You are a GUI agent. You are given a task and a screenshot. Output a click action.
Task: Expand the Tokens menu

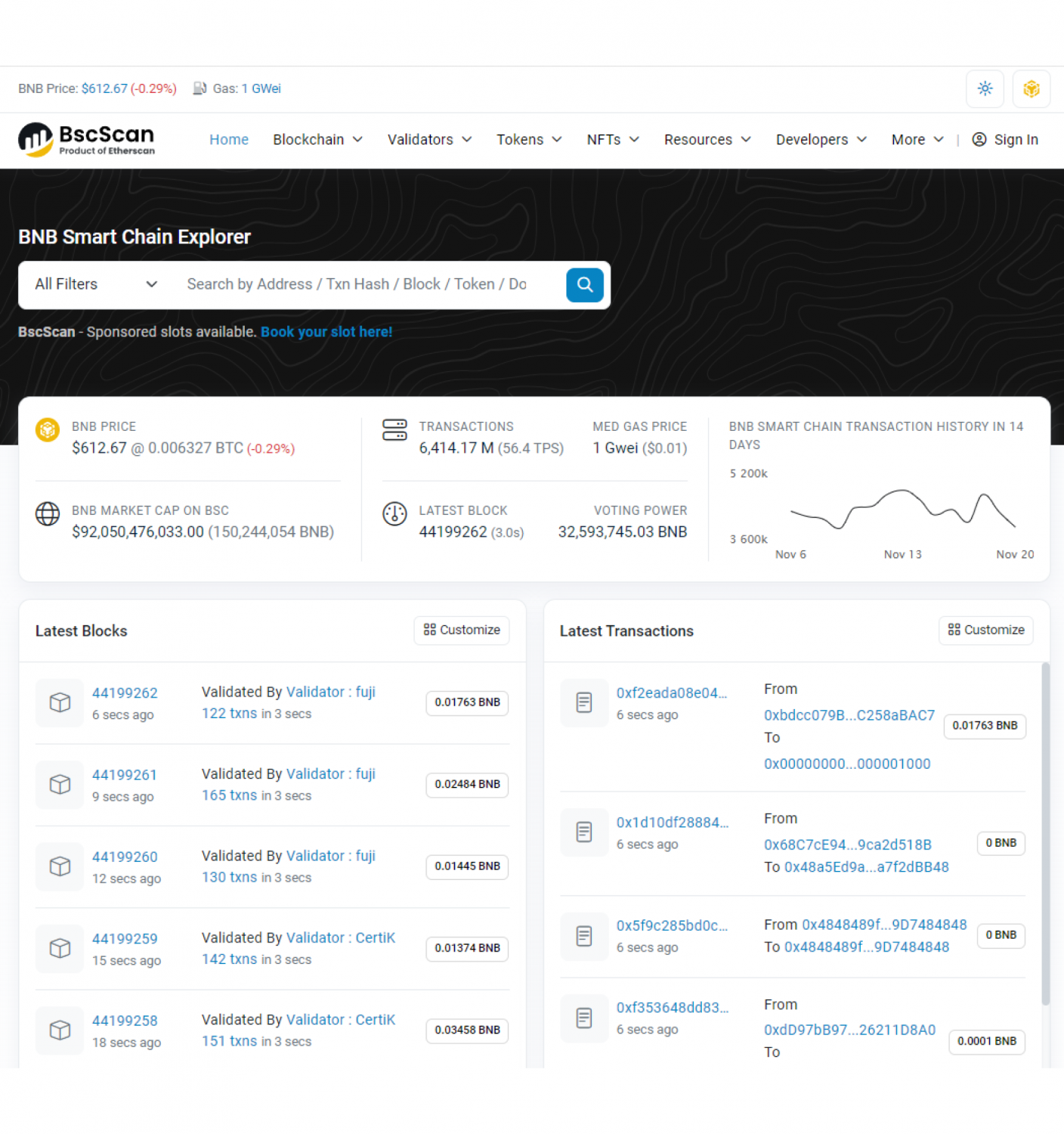click(529, 139)
